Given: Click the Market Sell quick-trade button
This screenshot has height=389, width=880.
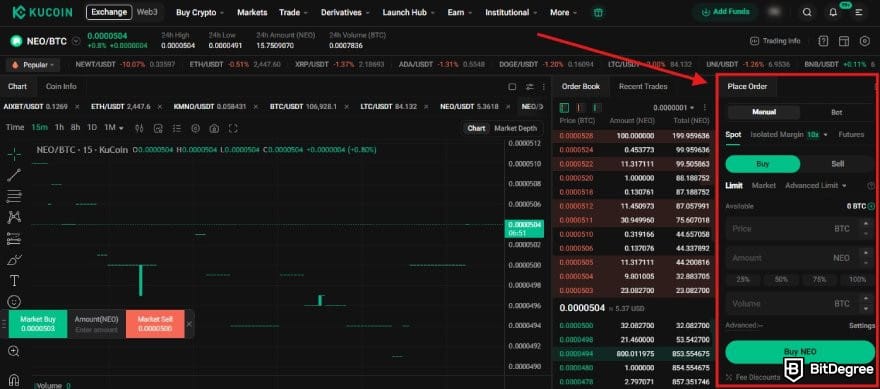Looking at the screenshot, I should pos(155,323).
